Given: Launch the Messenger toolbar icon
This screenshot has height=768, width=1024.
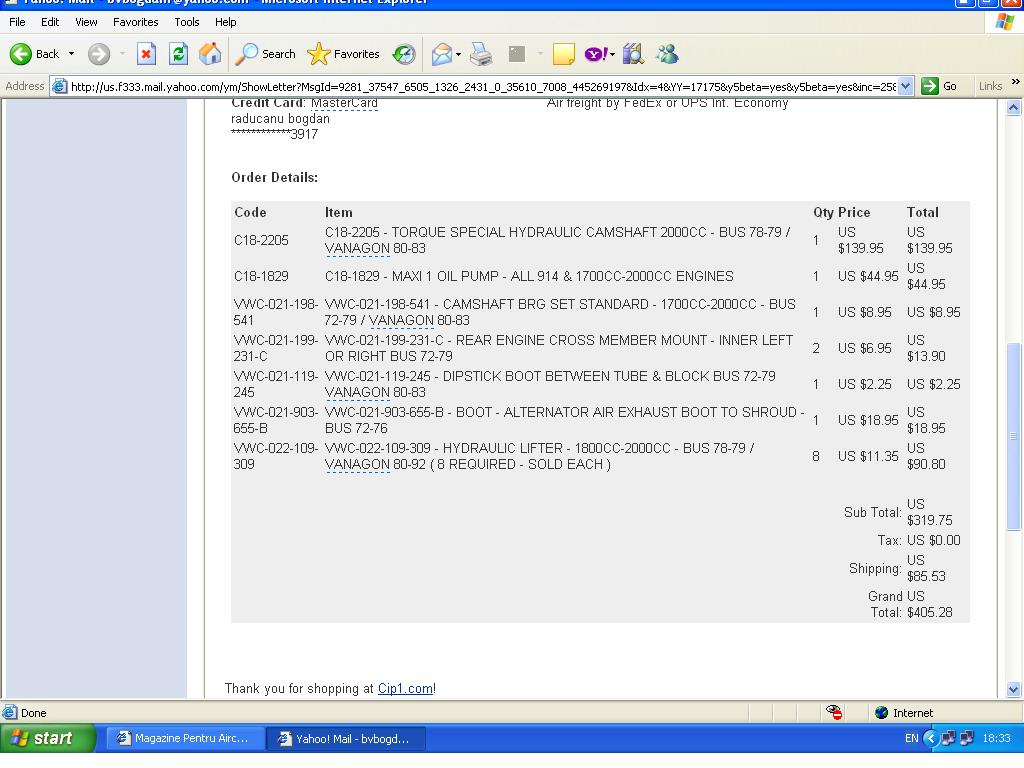Looking at the screenshot, I should 667,54.
